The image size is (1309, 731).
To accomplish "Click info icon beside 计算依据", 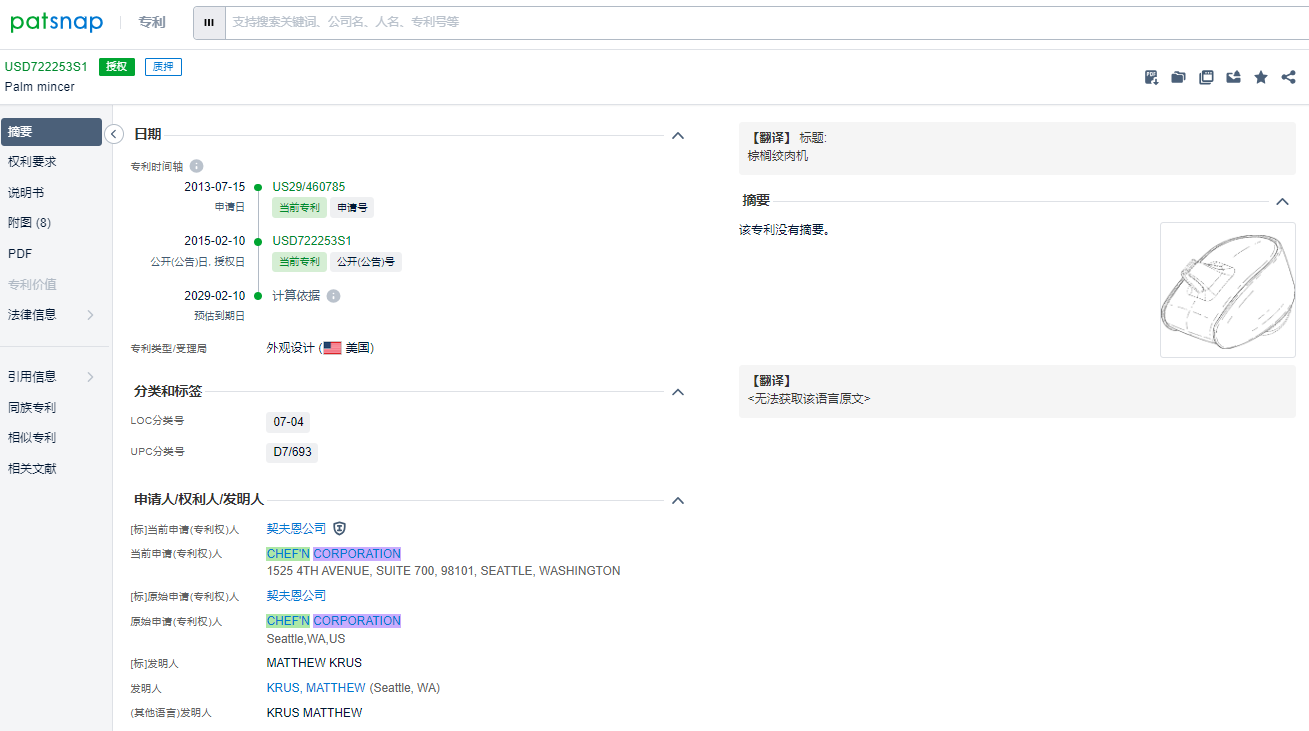I will tap(333, 296).
